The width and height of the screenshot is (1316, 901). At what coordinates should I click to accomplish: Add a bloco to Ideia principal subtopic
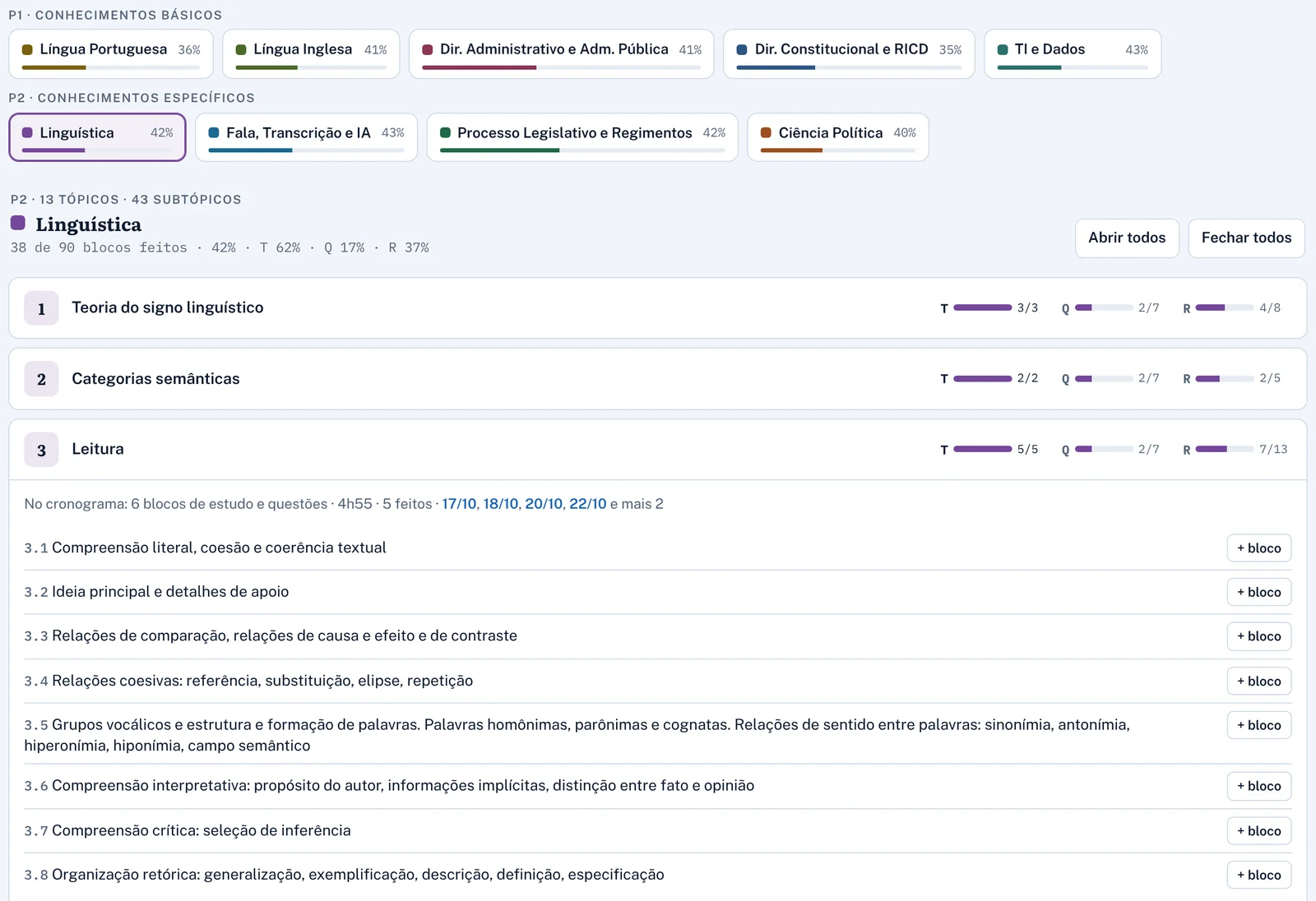click(1259, 592)
